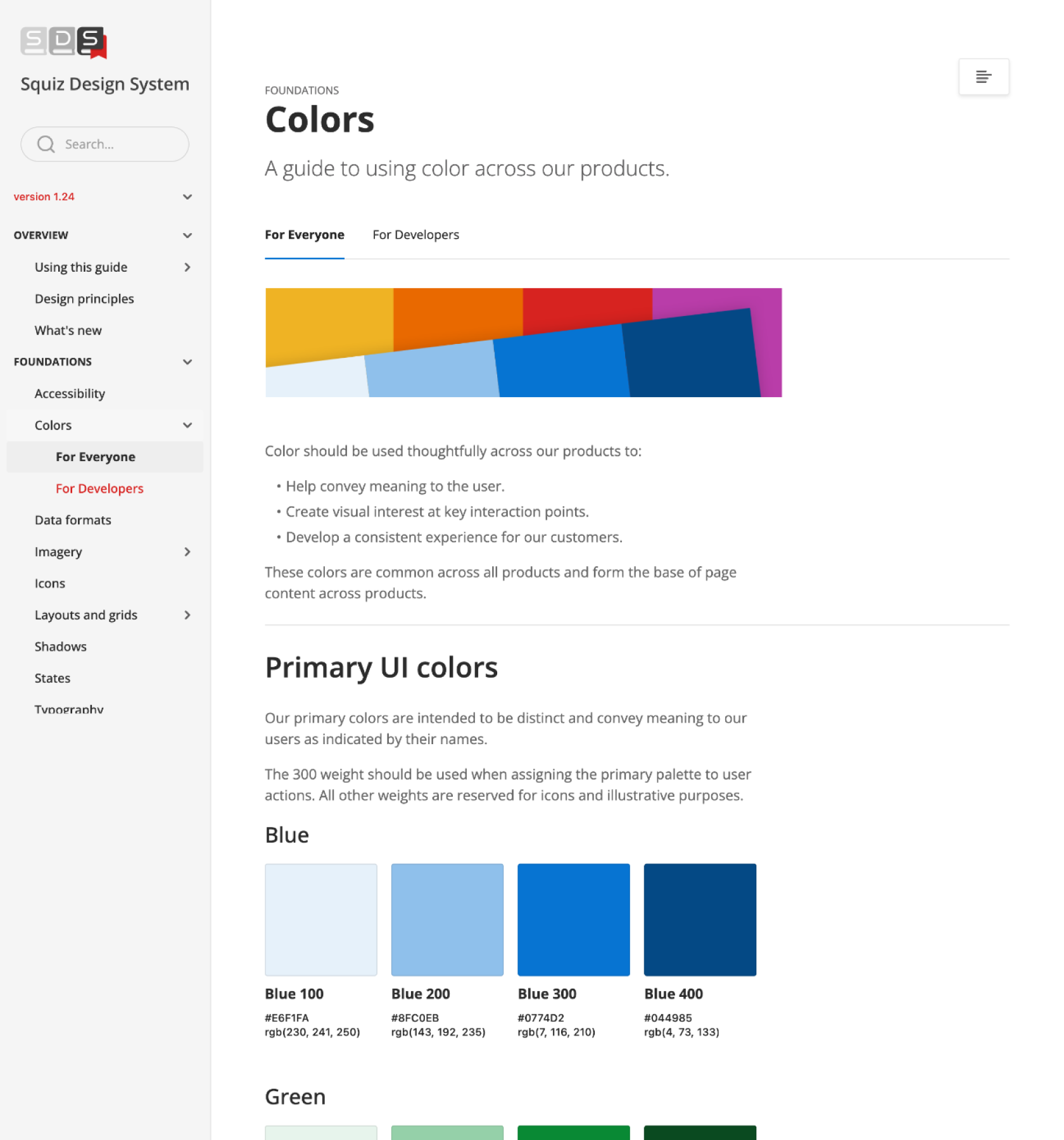Click the first Green palette swatch

321,1132
